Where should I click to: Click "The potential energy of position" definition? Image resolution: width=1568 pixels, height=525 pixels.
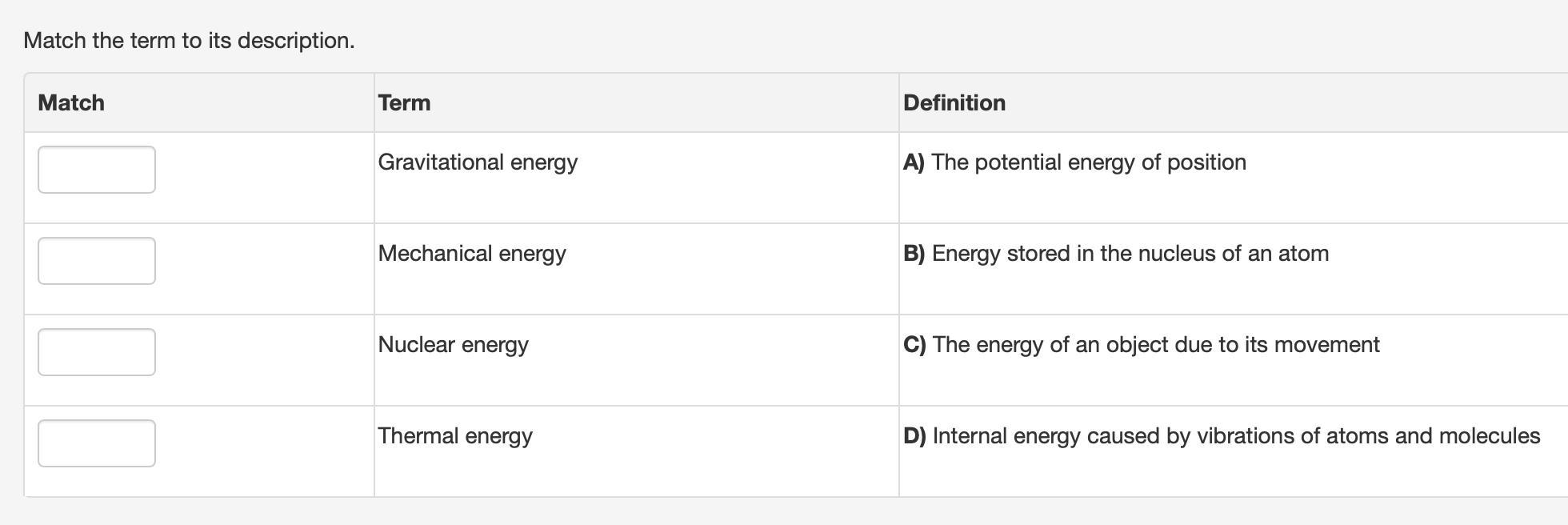1089,162
